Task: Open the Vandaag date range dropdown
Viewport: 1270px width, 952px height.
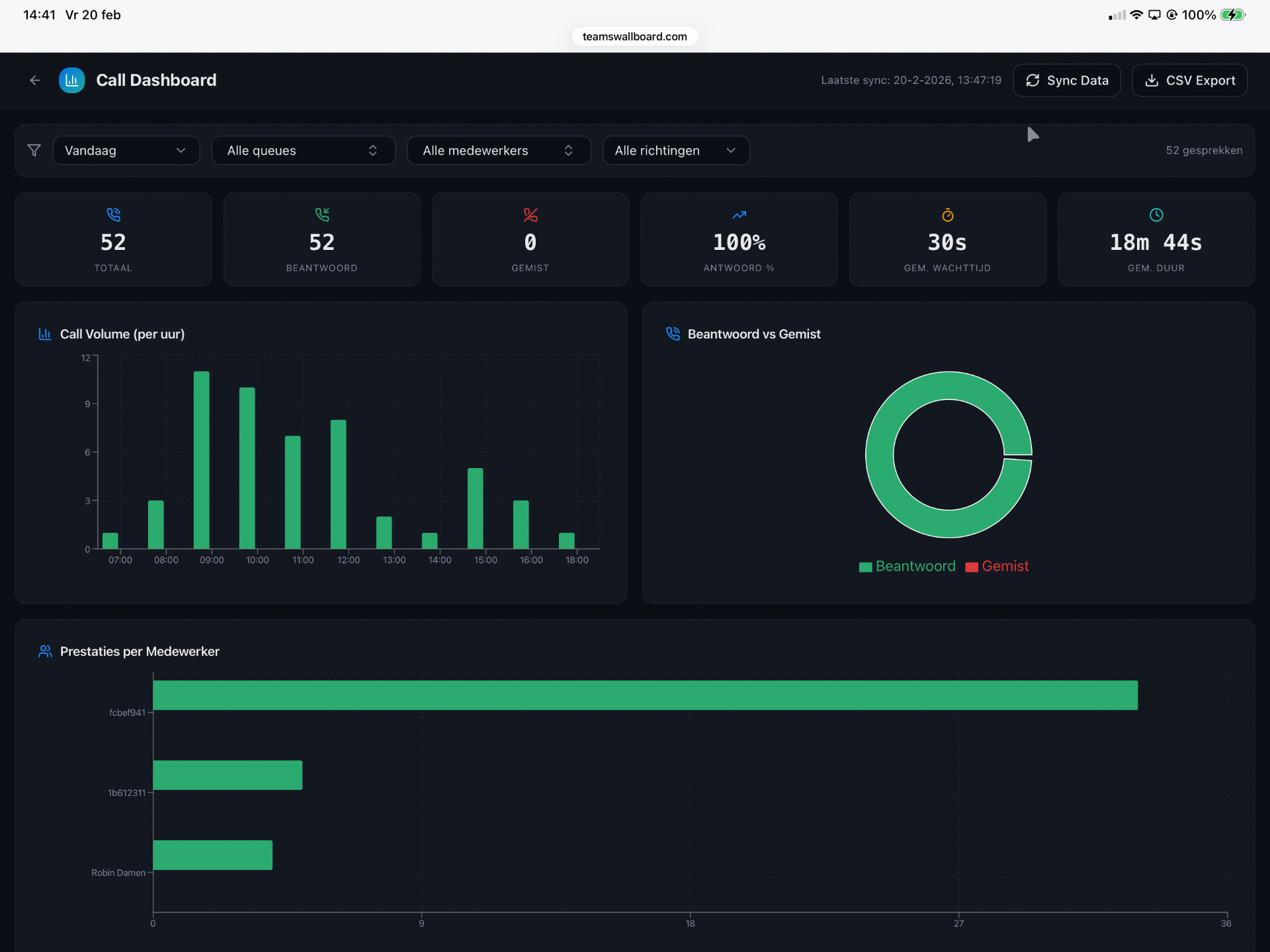Action: [126, 150]
